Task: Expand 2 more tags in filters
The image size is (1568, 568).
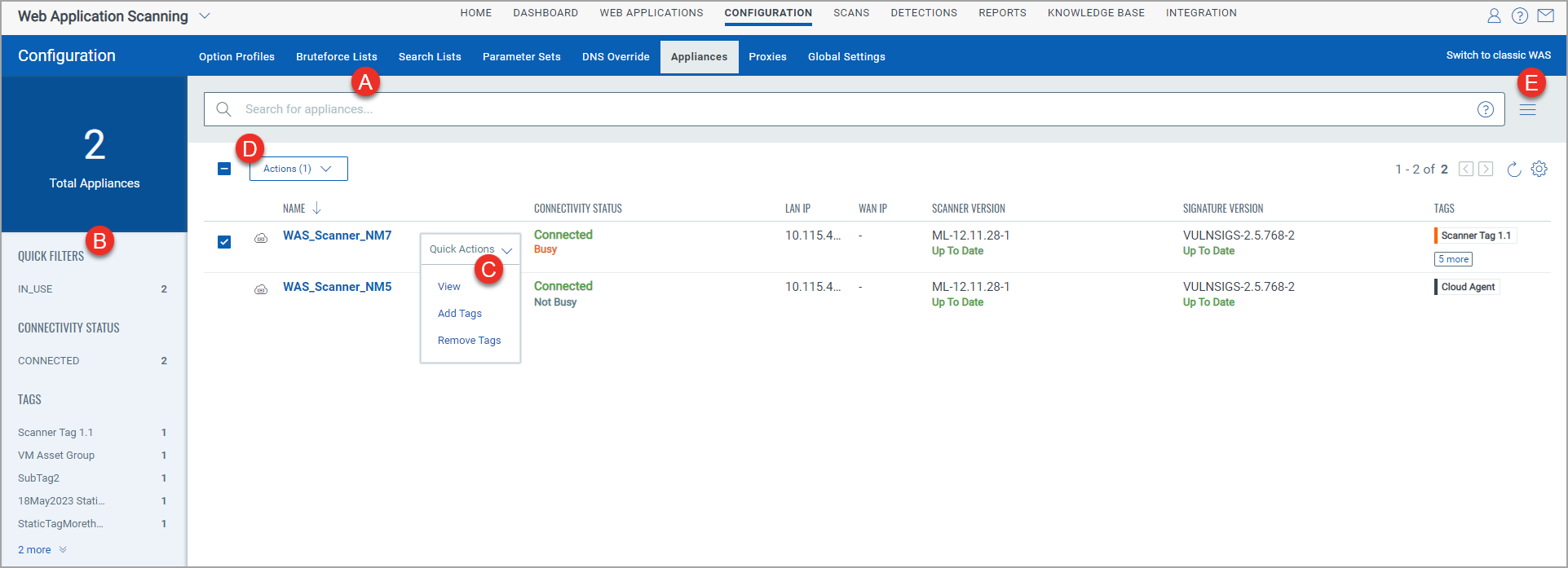Action: click(x=42, y=550)
